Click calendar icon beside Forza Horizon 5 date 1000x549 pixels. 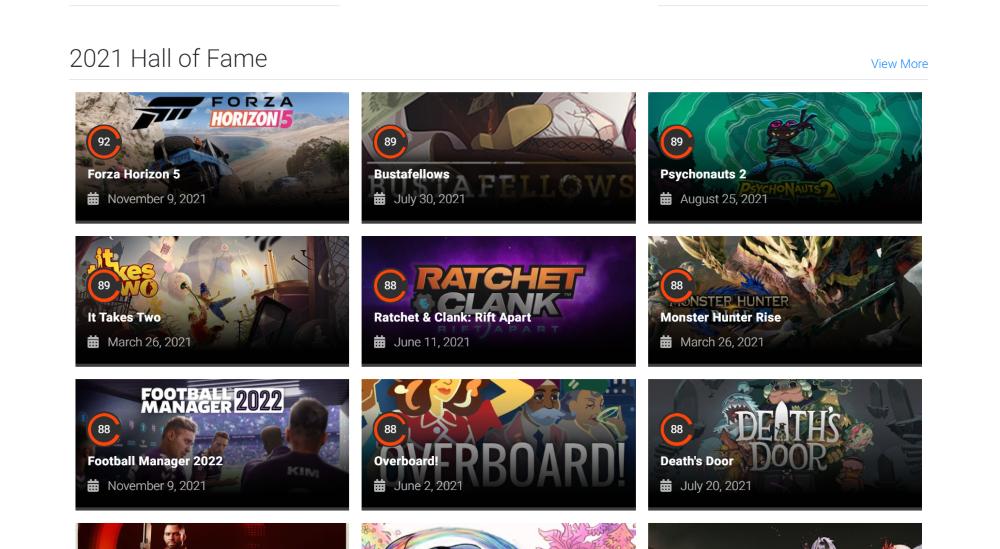pos(93,199)
